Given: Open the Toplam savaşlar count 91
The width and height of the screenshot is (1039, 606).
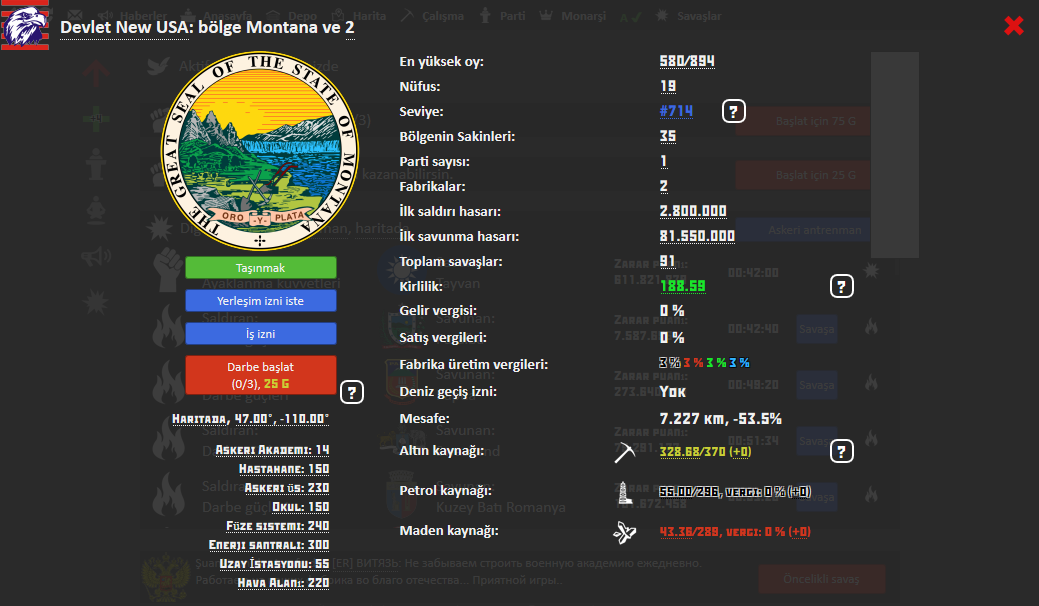Looking at the screenshot, I should (668, 262).
